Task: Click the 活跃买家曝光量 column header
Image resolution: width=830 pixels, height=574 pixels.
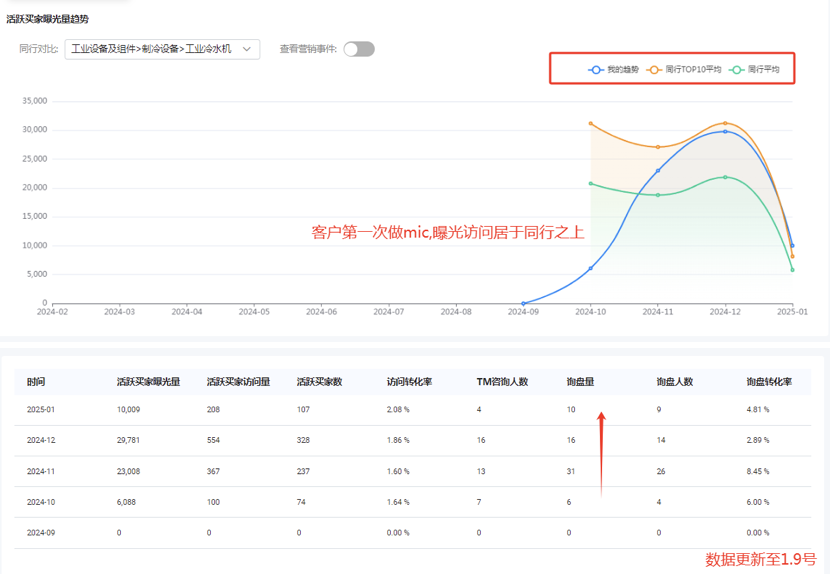Action: pyautogui.click(x=149, y=382)
